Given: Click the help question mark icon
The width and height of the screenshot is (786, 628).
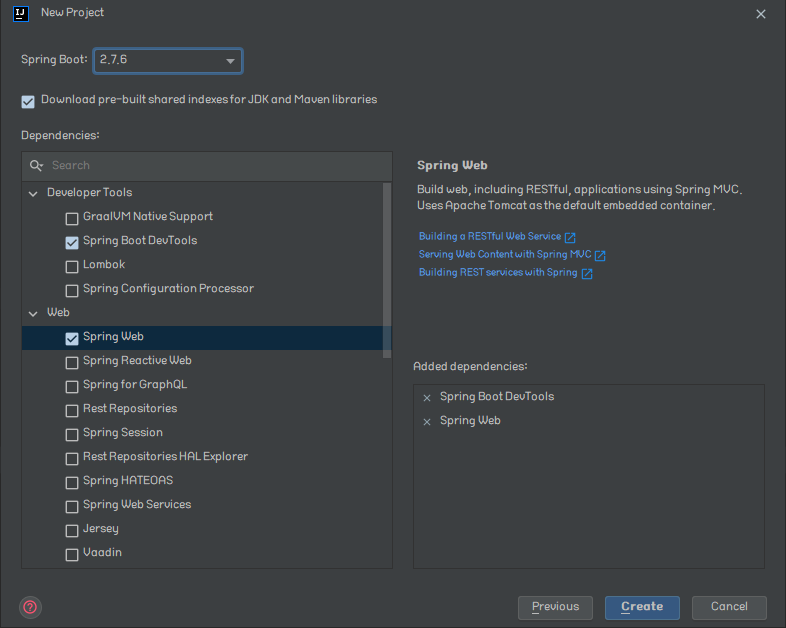Looking at the screenshot, I should (30, 607).
